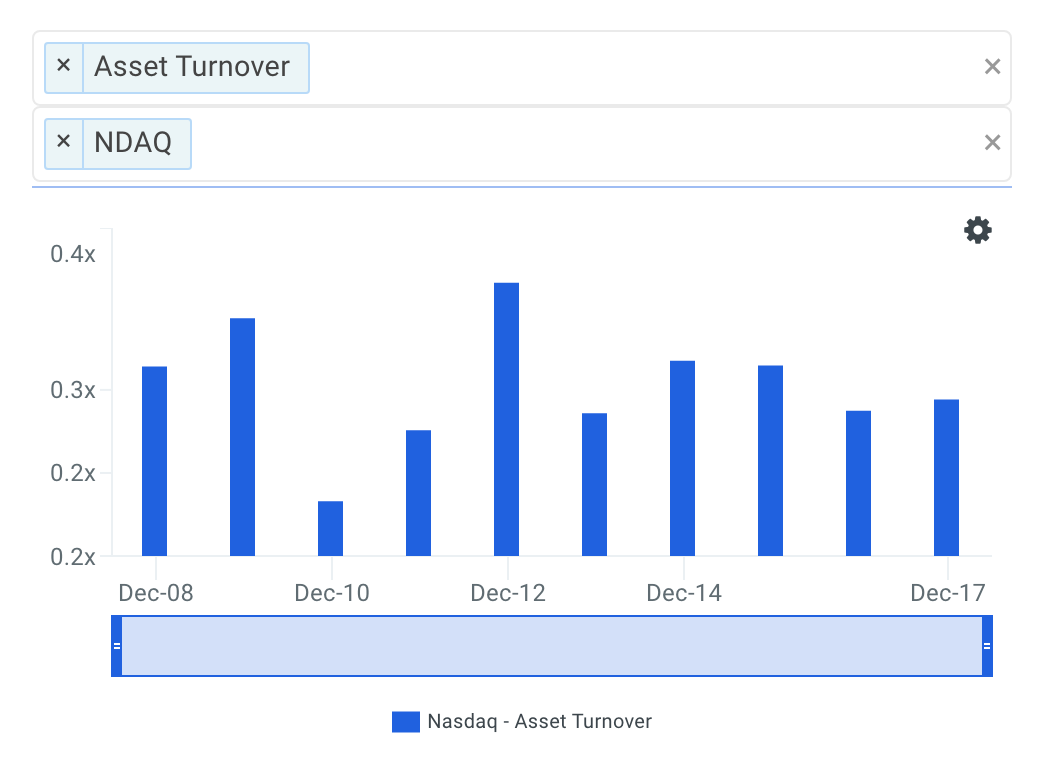Screen dimensions: 1062x762
Task: Click the metric input to open suggestions dropdown
Action: coord(600,66)
